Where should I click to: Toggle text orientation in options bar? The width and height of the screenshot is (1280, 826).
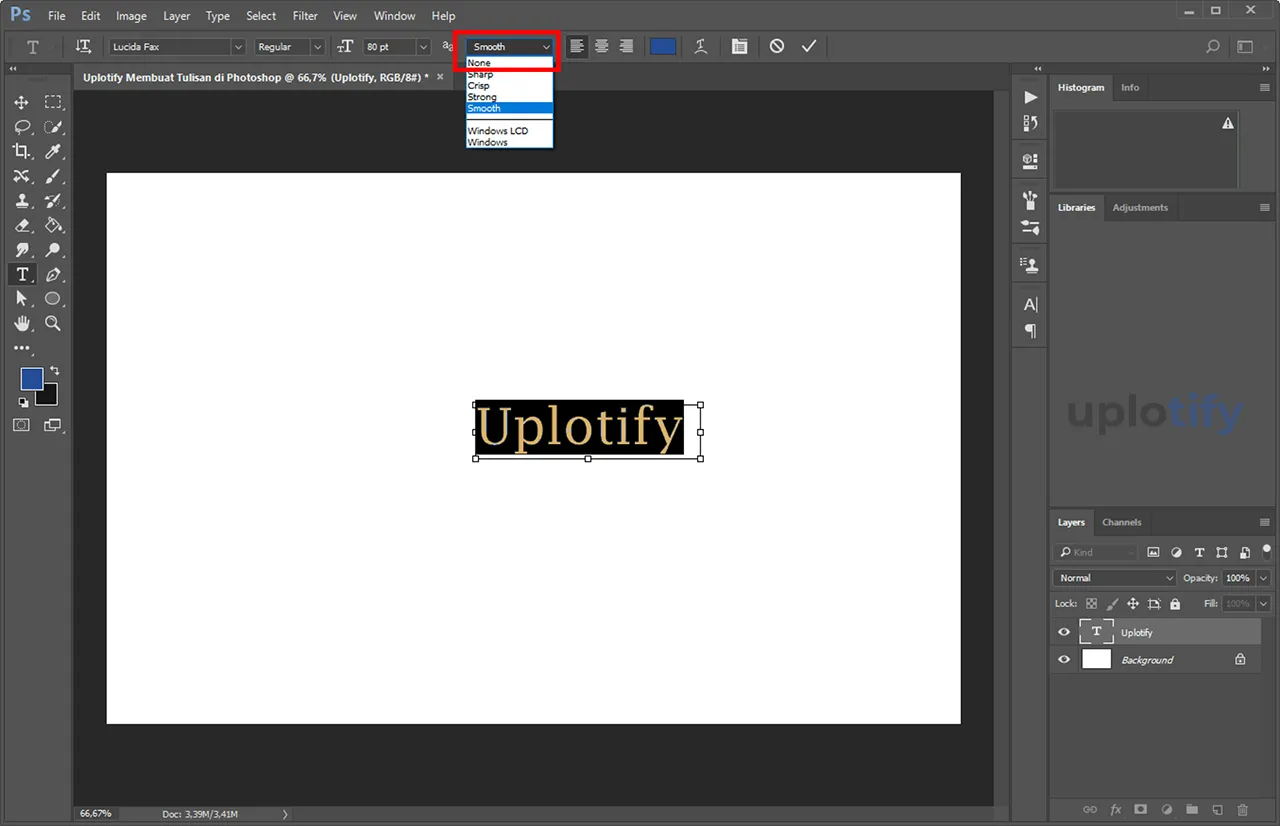click(84, 47)
